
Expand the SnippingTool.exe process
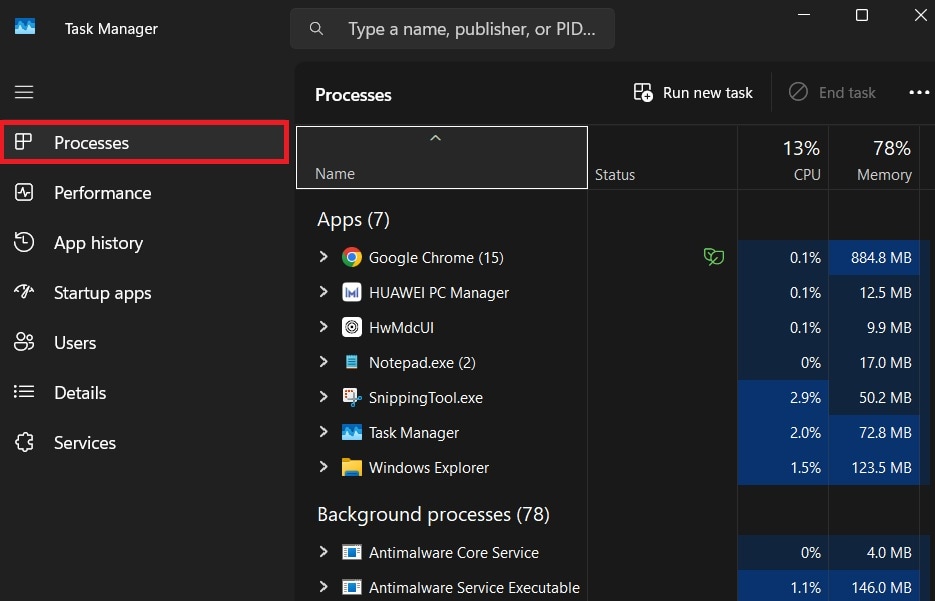[x=324, y=397]
